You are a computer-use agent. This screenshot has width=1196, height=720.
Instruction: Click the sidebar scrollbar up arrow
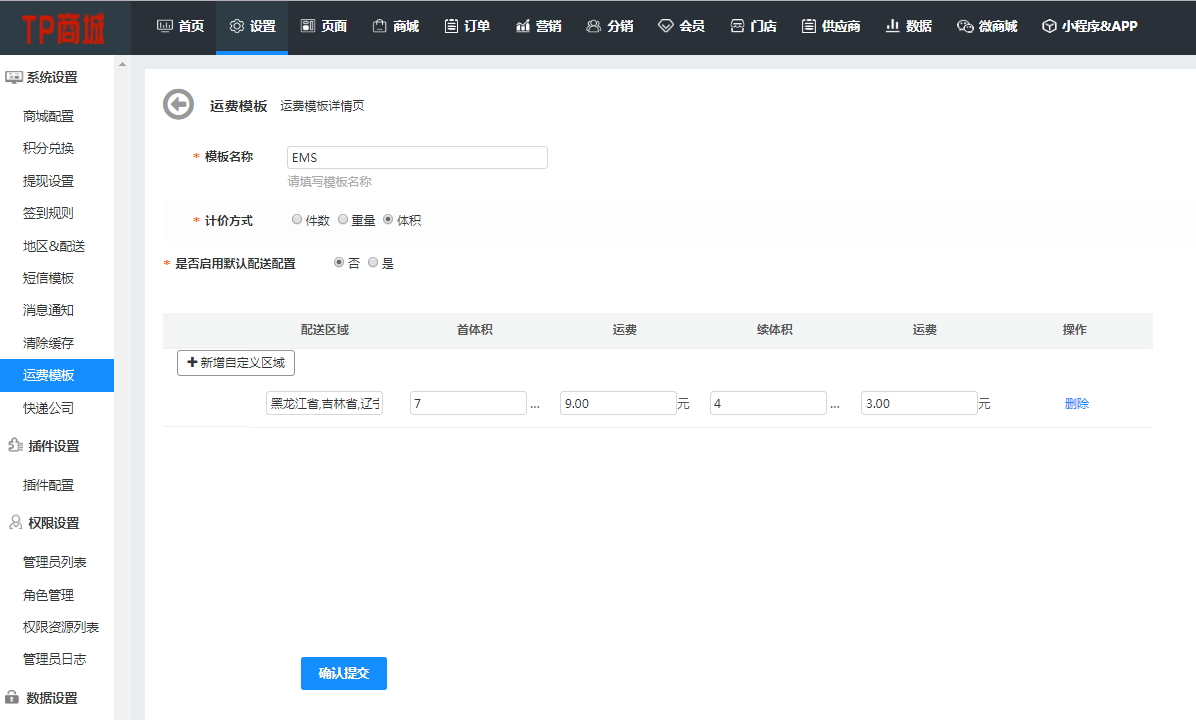tap(123, 65)
